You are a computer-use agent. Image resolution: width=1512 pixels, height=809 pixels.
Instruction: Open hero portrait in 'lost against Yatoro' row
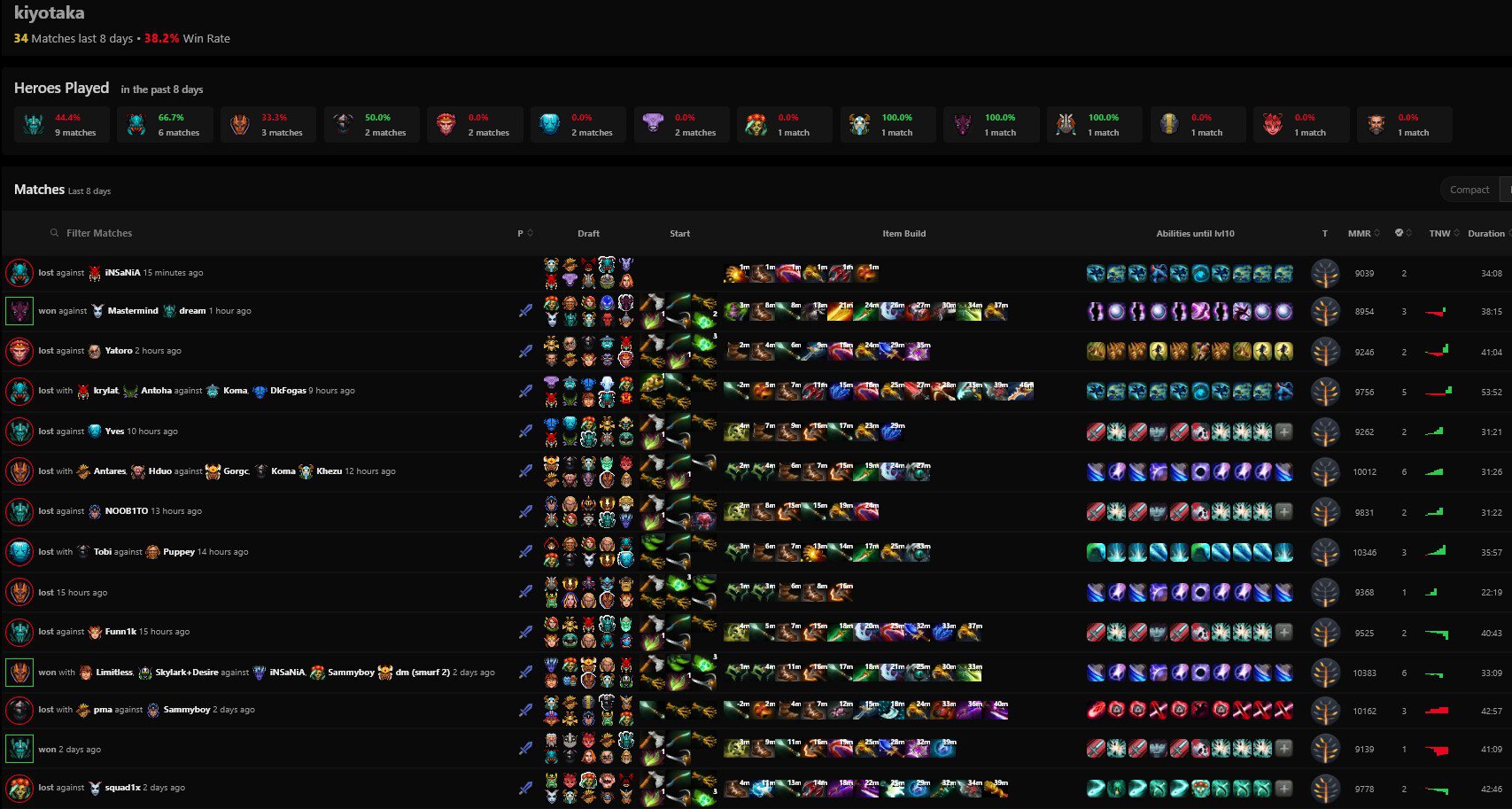[x=19, y=351]
